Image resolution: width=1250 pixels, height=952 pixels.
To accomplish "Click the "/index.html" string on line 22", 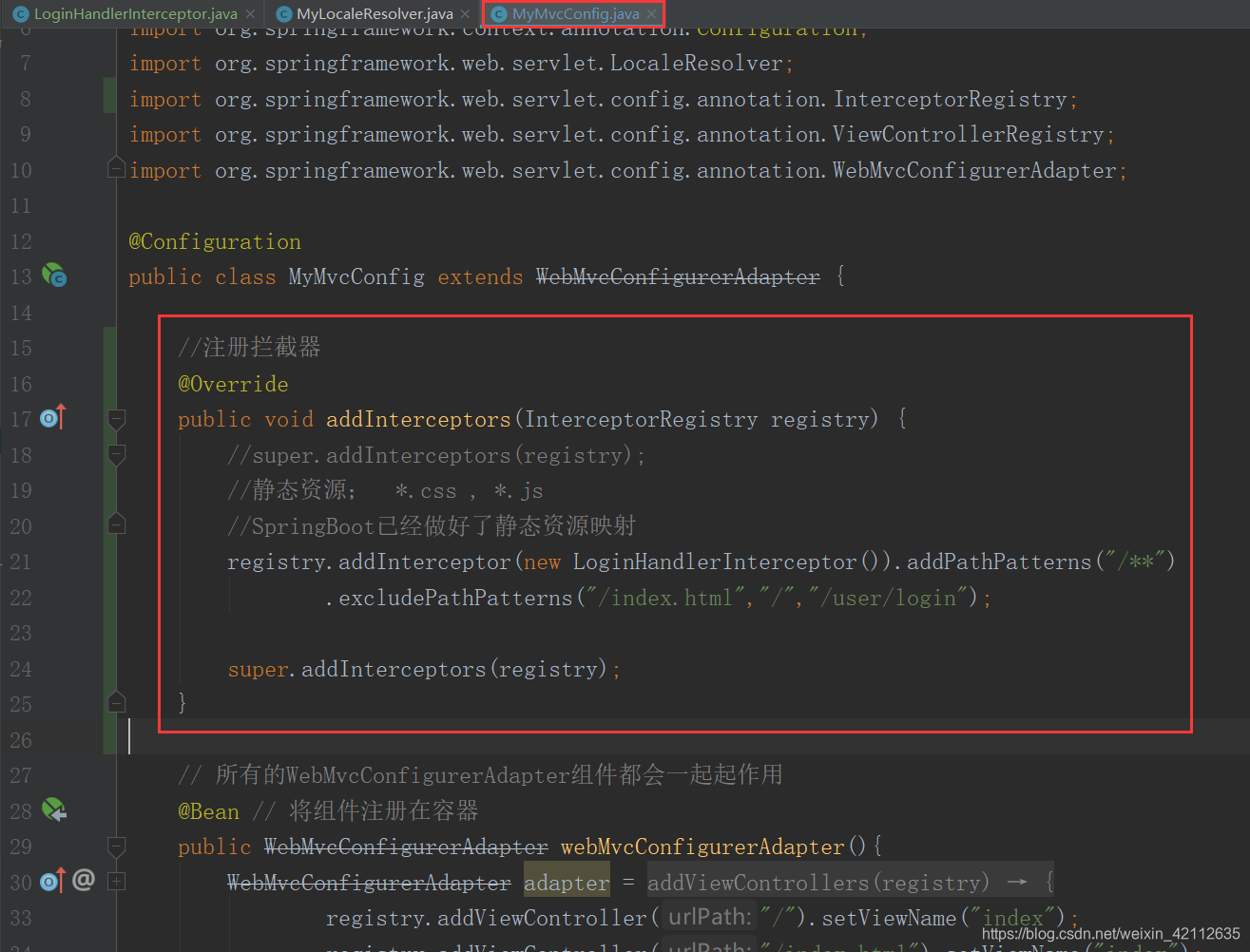I will click(665, 598).
